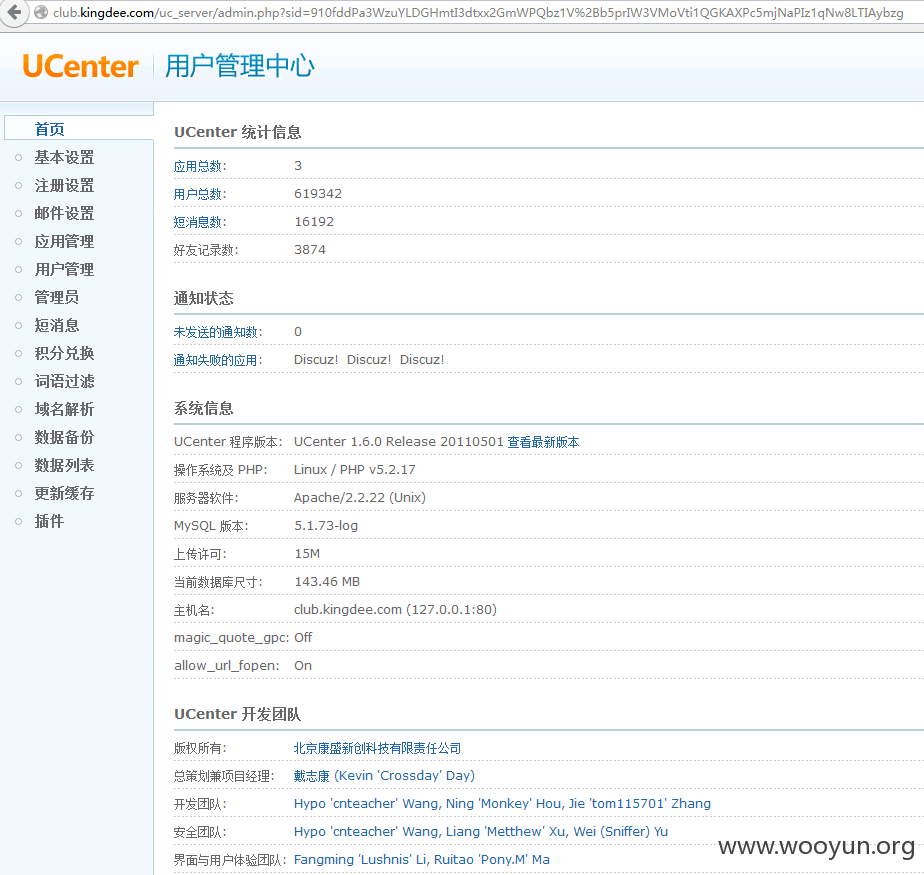Open the 管理员 sidebar item
Screen dimensions: 924x875
click(x=57, y=297)
